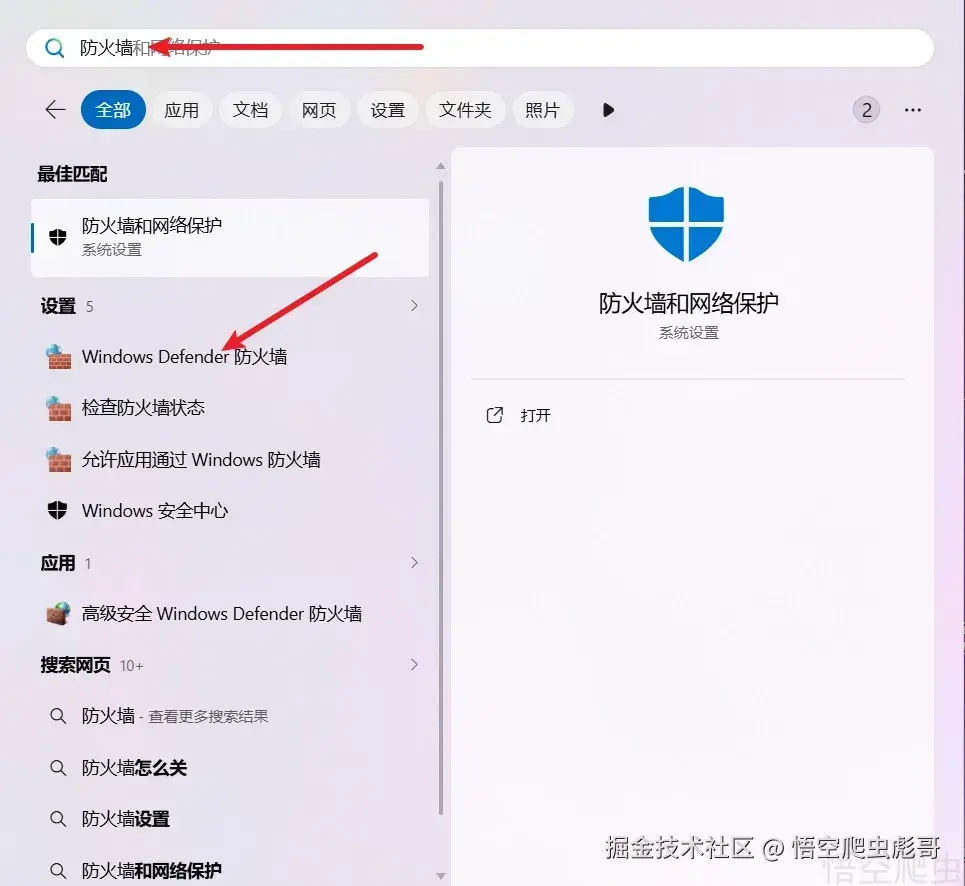The image size is (965, 886).
Task: Click into the search input field
Action: coord(480,47)
